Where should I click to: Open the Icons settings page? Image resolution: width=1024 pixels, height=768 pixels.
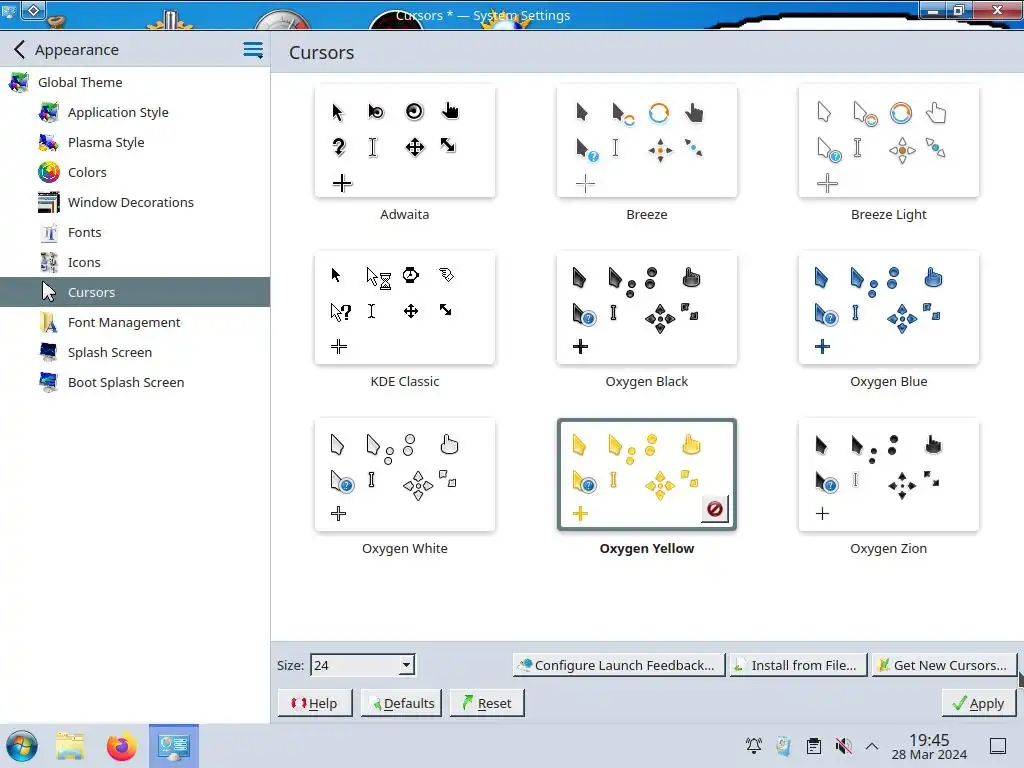coord(135,263)
